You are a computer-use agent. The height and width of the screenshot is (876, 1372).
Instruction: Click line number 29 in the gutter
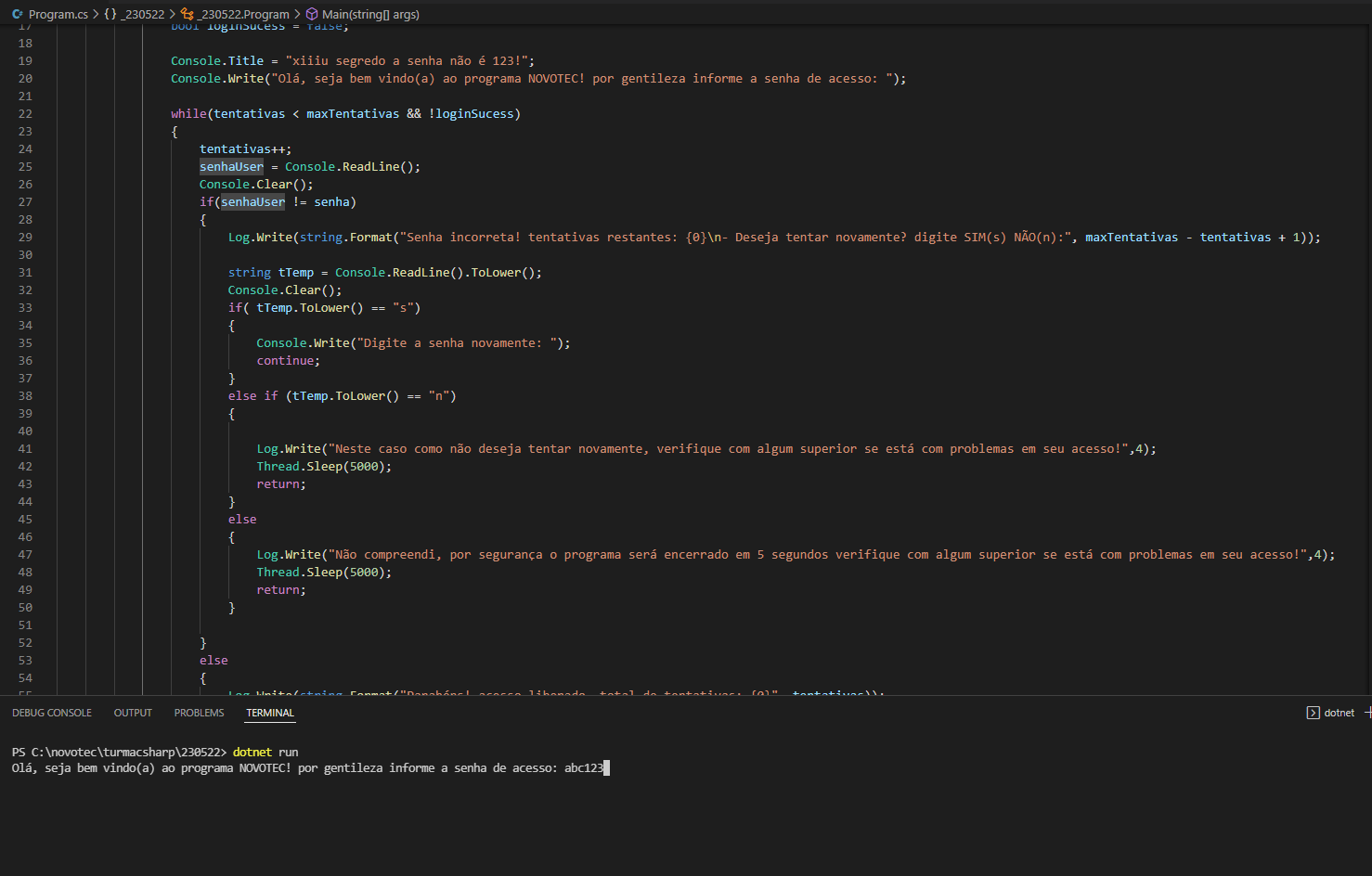coord(24,237)
